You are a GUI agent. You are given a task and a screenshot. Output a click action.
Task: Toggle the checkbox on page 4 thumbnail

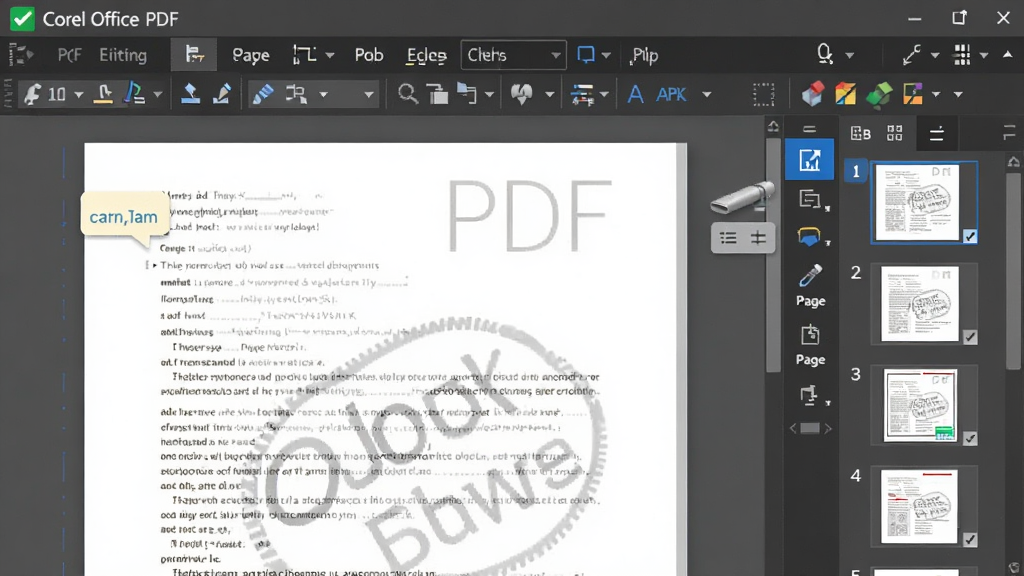tap(970, 539)
